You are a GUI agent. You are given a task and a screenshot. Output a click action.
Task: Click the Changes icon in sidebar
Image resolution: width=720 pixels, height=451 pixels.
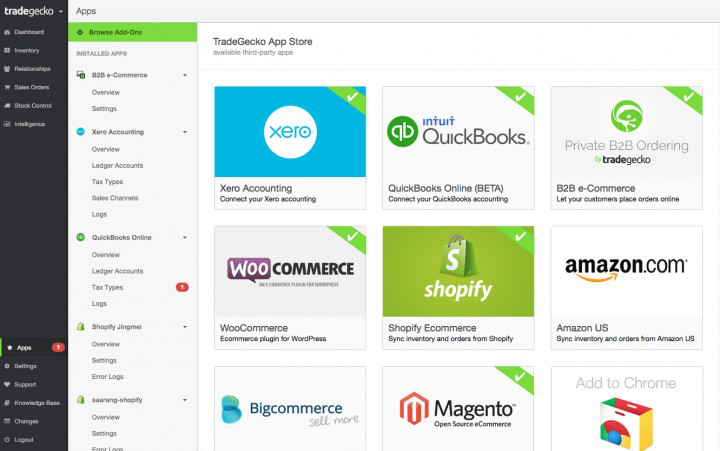point(7,421)
